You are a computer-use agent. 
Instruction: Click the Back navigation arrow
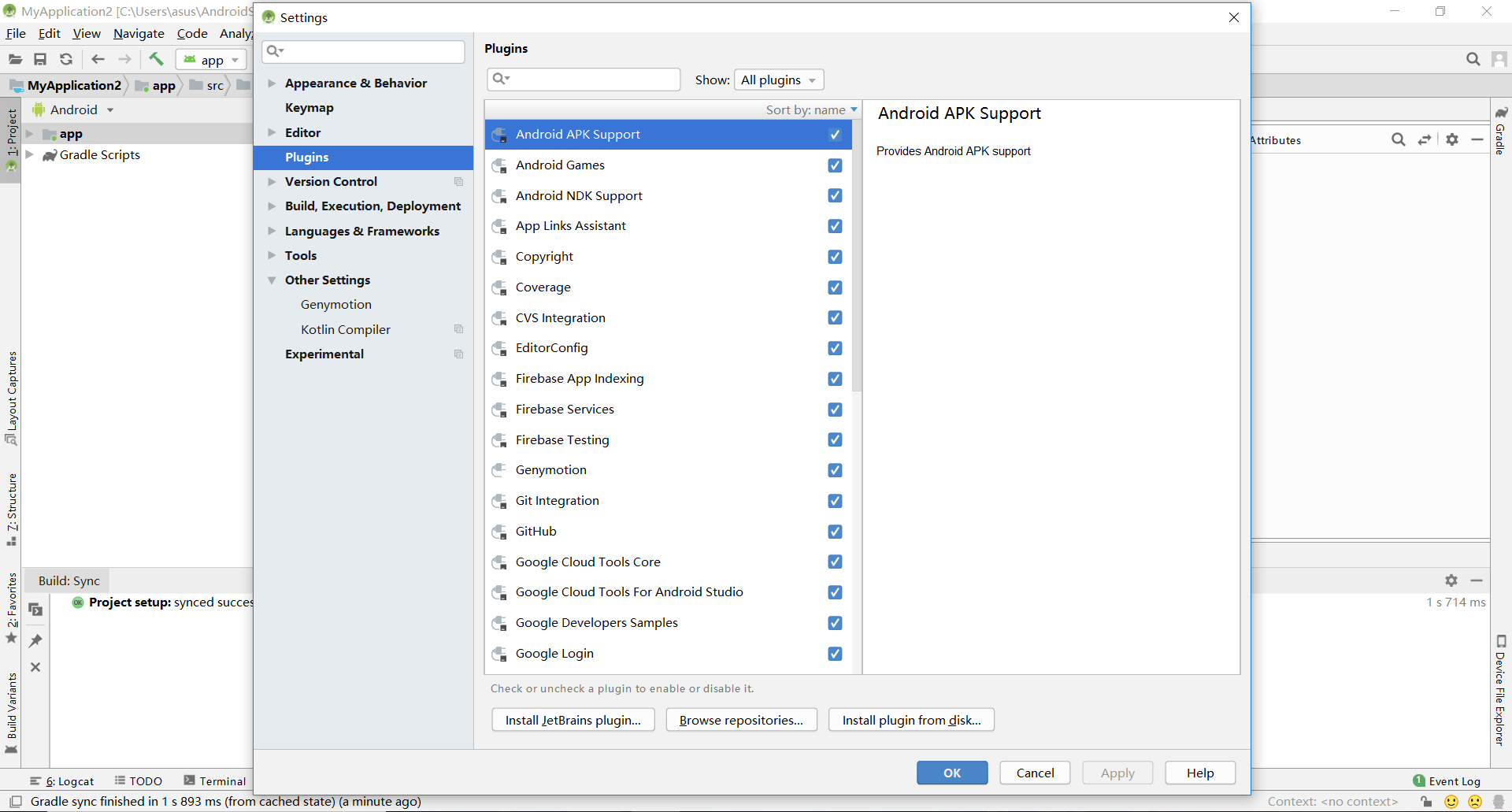pos(98,59)
